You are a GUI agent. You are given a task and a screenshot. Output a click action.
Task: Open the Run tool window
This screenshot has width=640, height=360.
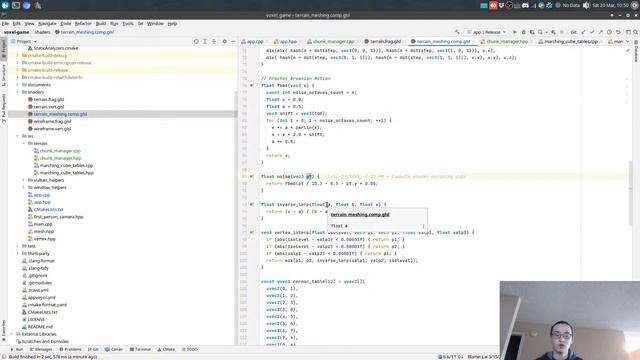(17, 349)
